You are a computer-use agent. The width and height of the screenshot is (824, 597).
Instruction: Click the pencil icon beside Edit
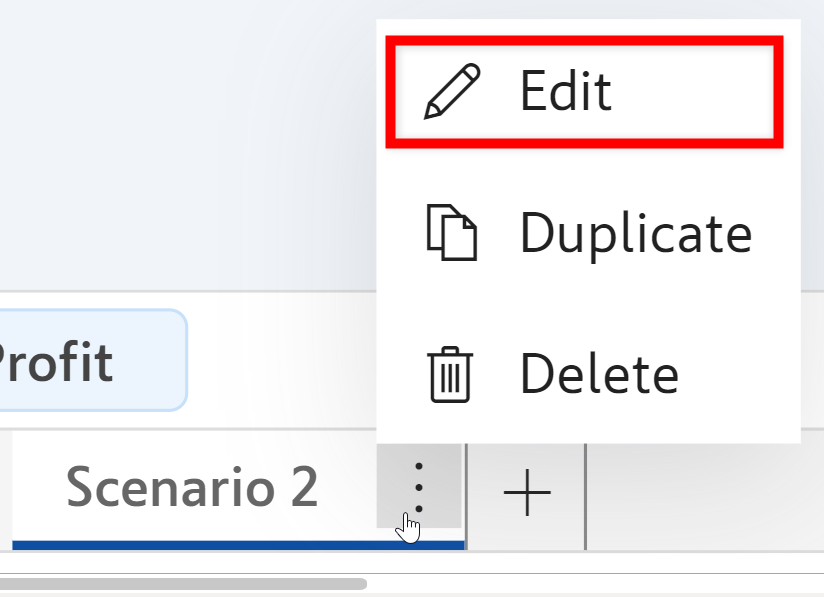[x=452, y=91]
